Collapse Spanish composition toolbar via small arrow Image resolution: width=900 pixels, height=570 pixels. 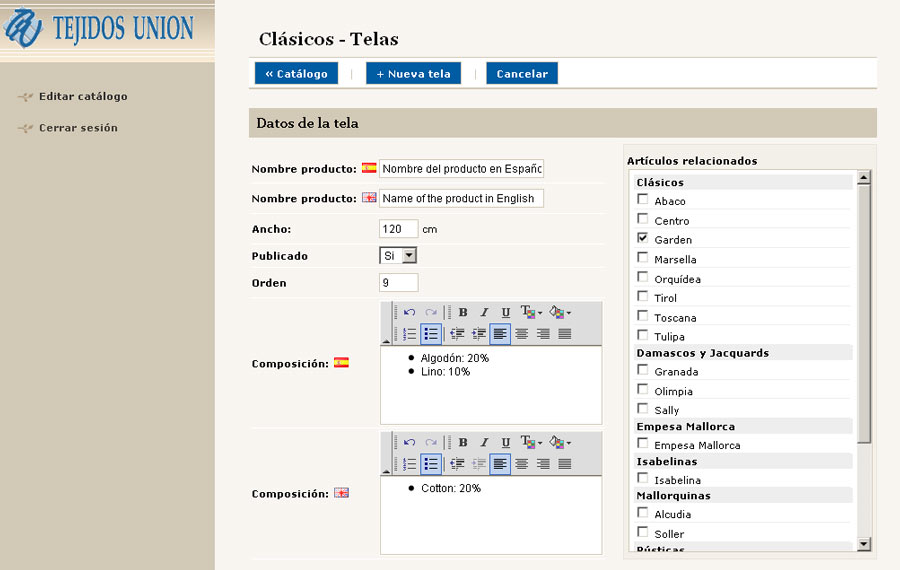[386, 342]
